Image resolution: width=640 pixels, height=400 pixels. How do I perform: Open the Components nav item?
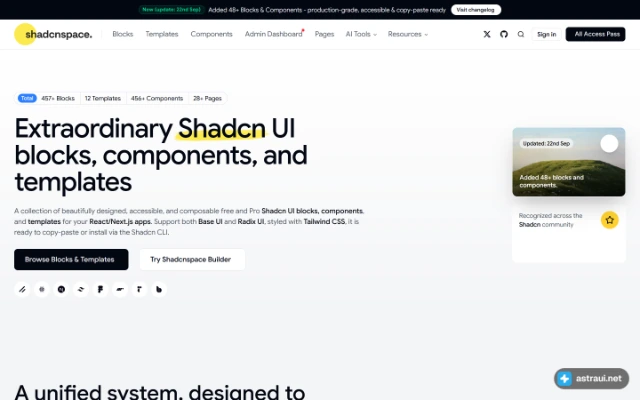coord(211,34)
